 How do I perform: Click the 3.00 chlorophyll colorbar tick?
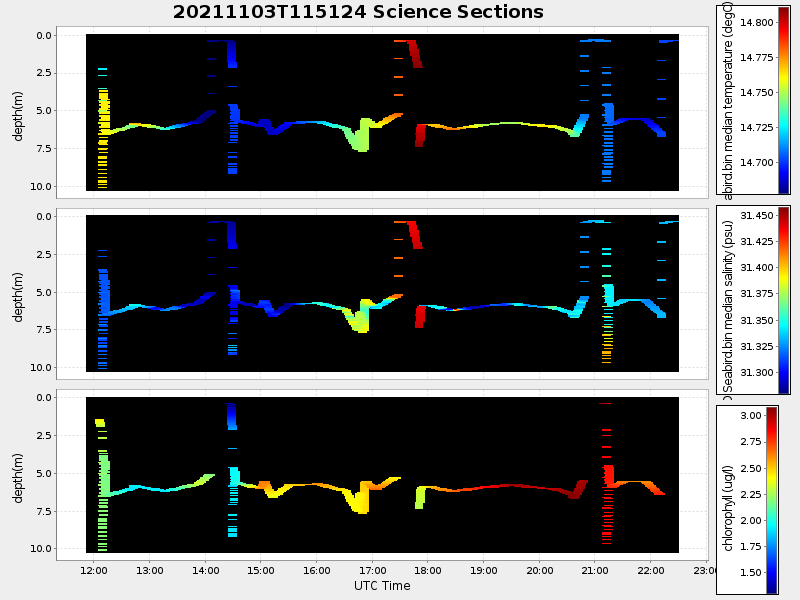[x=751, y=415]
